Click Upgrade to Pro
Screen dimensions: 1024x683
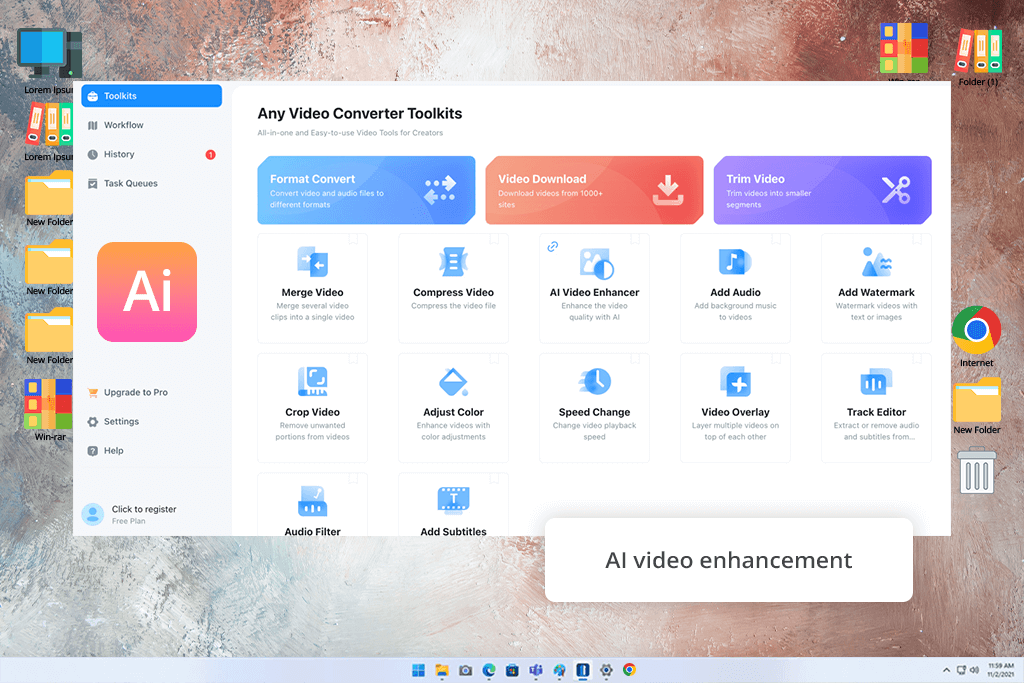[x=128, y=392]
